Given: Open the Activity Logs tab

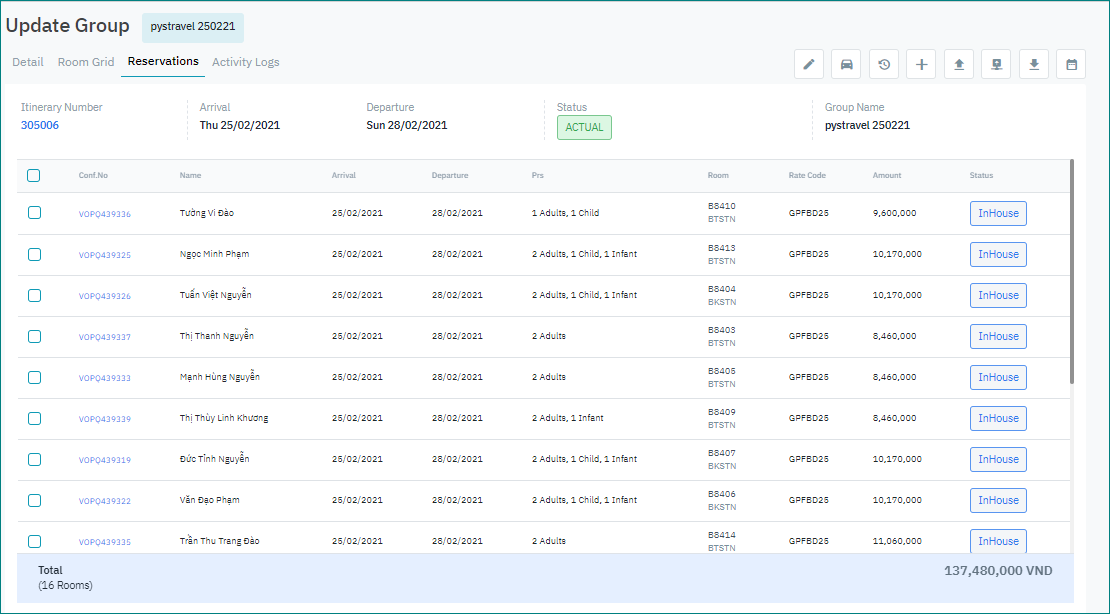Looking at the screenshot, I should click(245, 62).
